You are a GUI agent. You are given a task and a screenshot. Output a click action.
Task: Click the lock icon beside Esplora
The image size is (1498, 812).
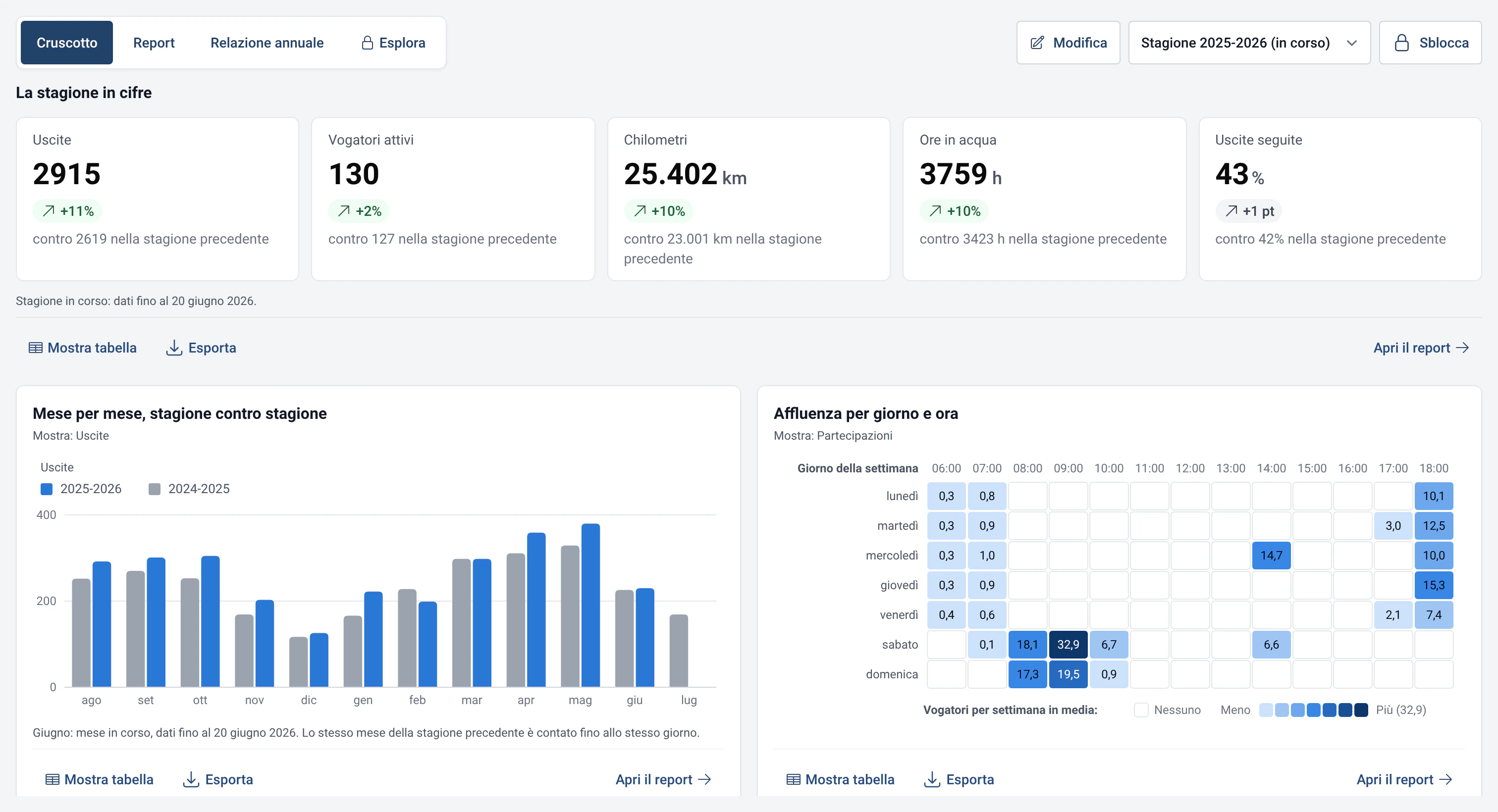(367, 43)
